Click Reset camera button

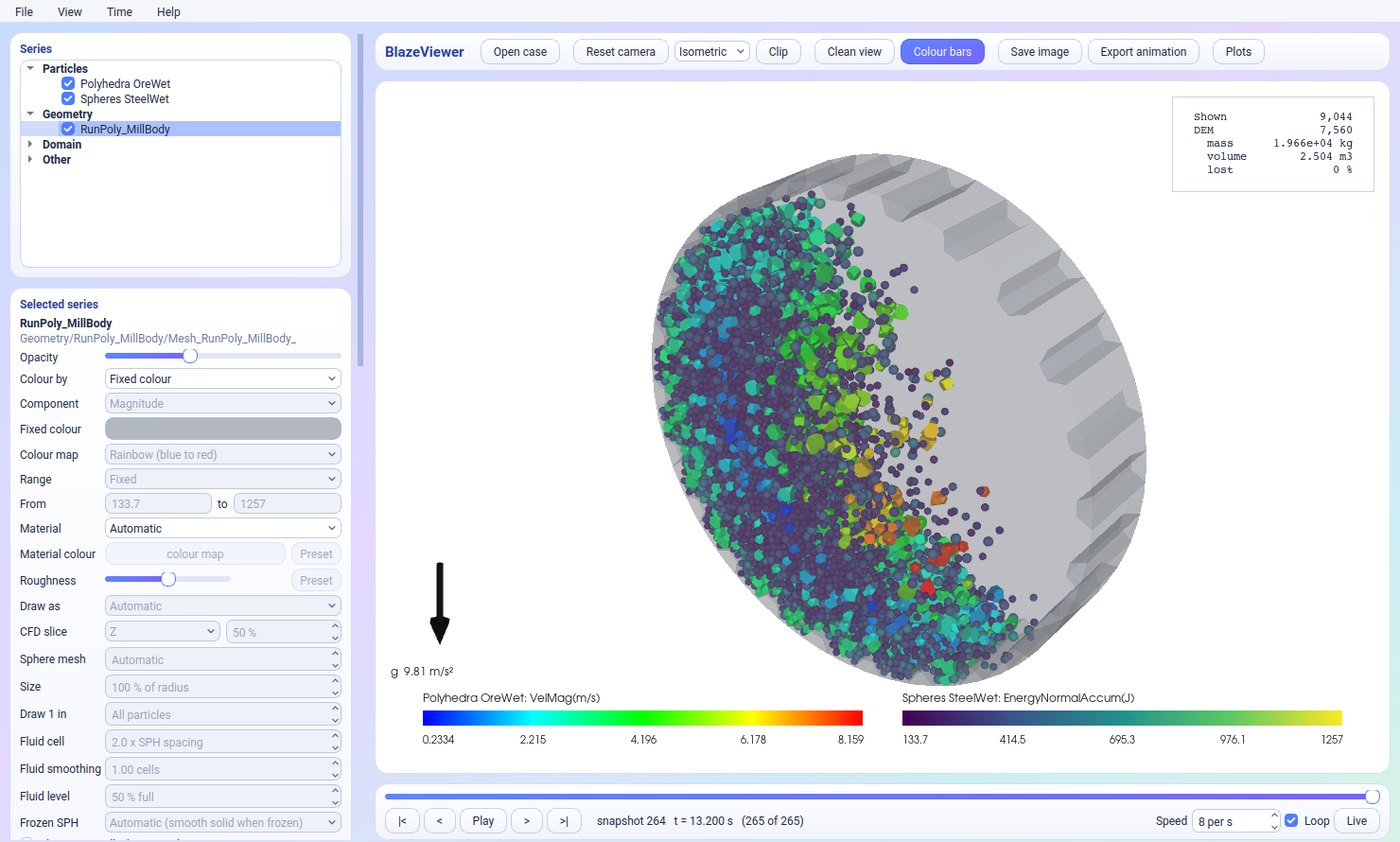click(620, 52)
